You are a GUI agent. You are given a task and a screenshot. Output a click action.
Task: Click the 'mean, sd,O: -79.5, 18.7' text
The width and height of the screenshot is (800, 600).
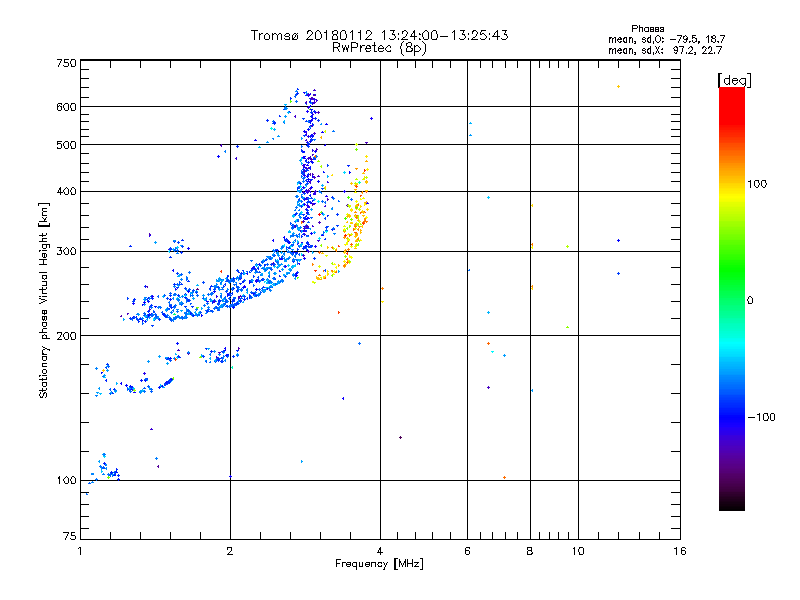click(666, 40)
